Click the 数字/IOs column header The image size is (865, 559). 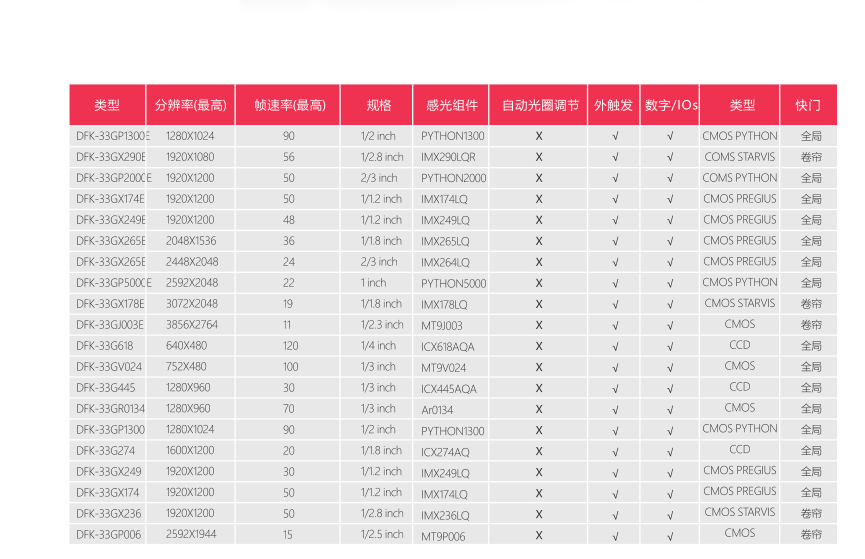tap(670, 105)
